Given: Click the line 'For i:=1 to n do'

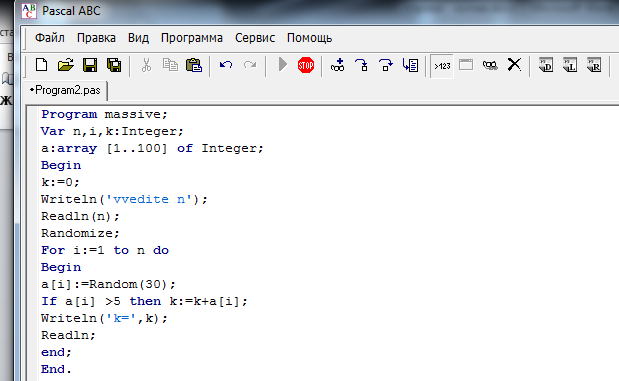Looking at the screenshot, I should tap(105, 250).
